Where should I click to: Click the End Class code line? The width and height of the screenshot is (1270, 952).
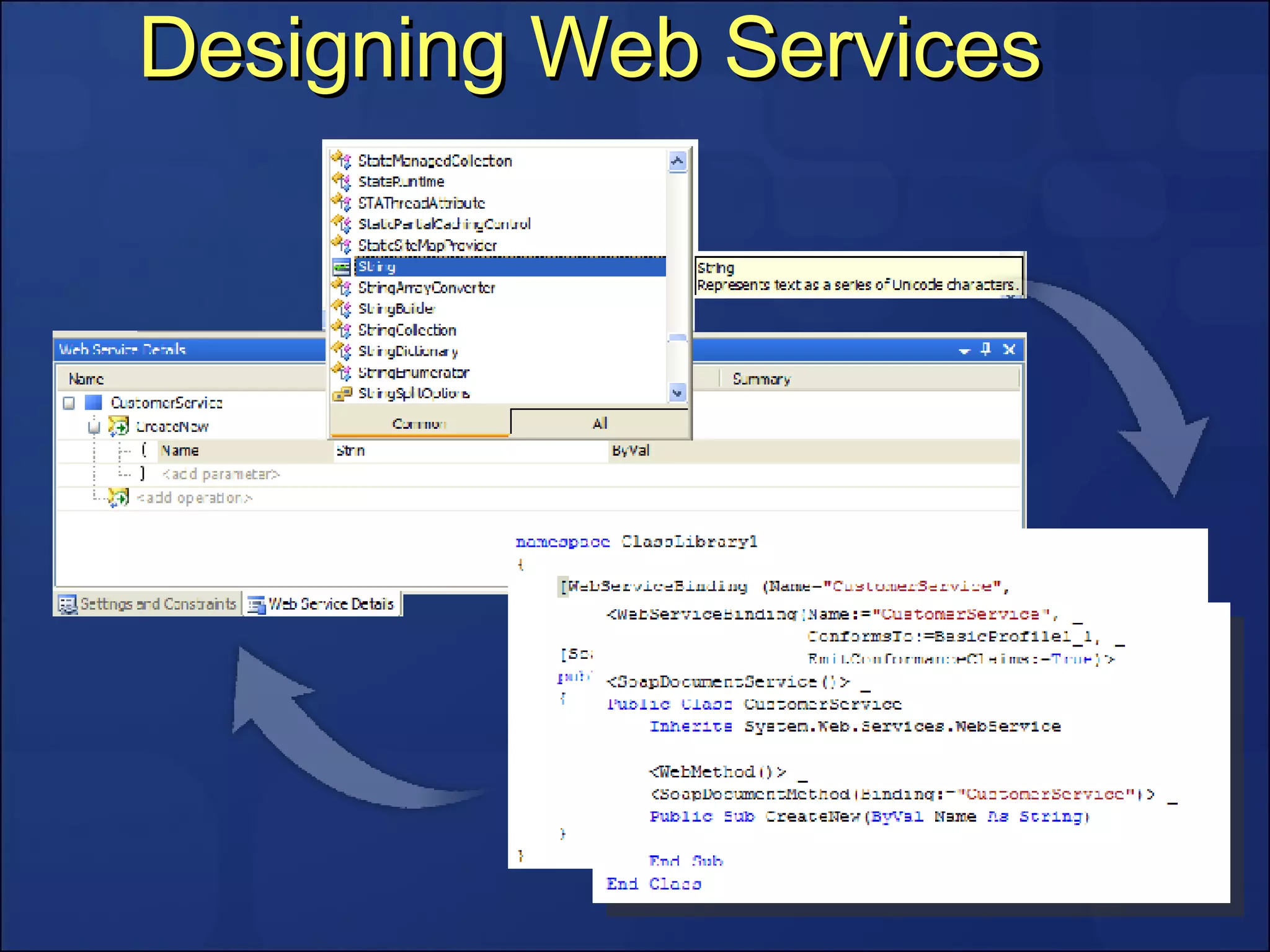[654, 884]
